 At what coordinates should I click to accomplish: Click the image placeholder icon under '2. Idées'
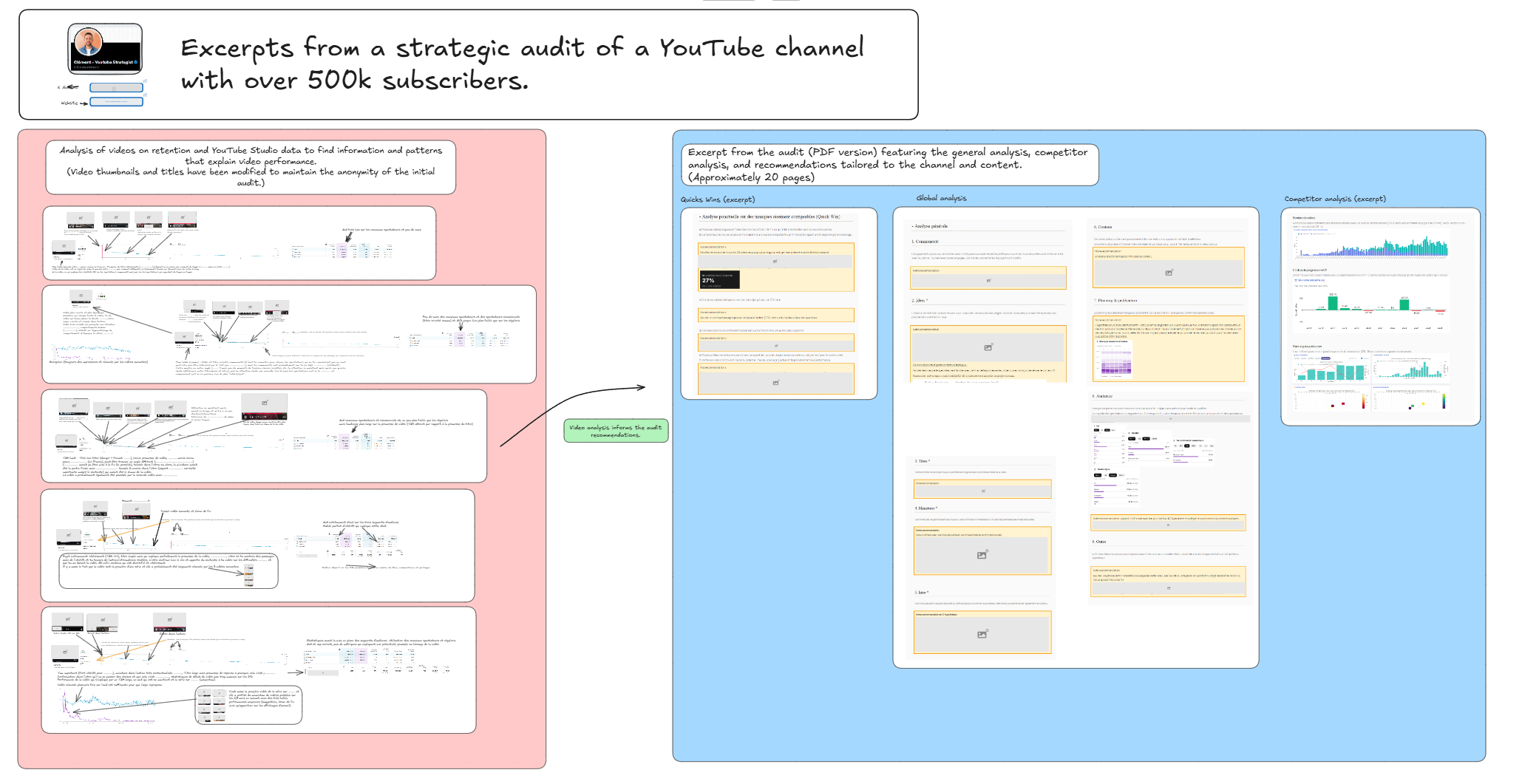pyautogui.click(x=988, y=347)
